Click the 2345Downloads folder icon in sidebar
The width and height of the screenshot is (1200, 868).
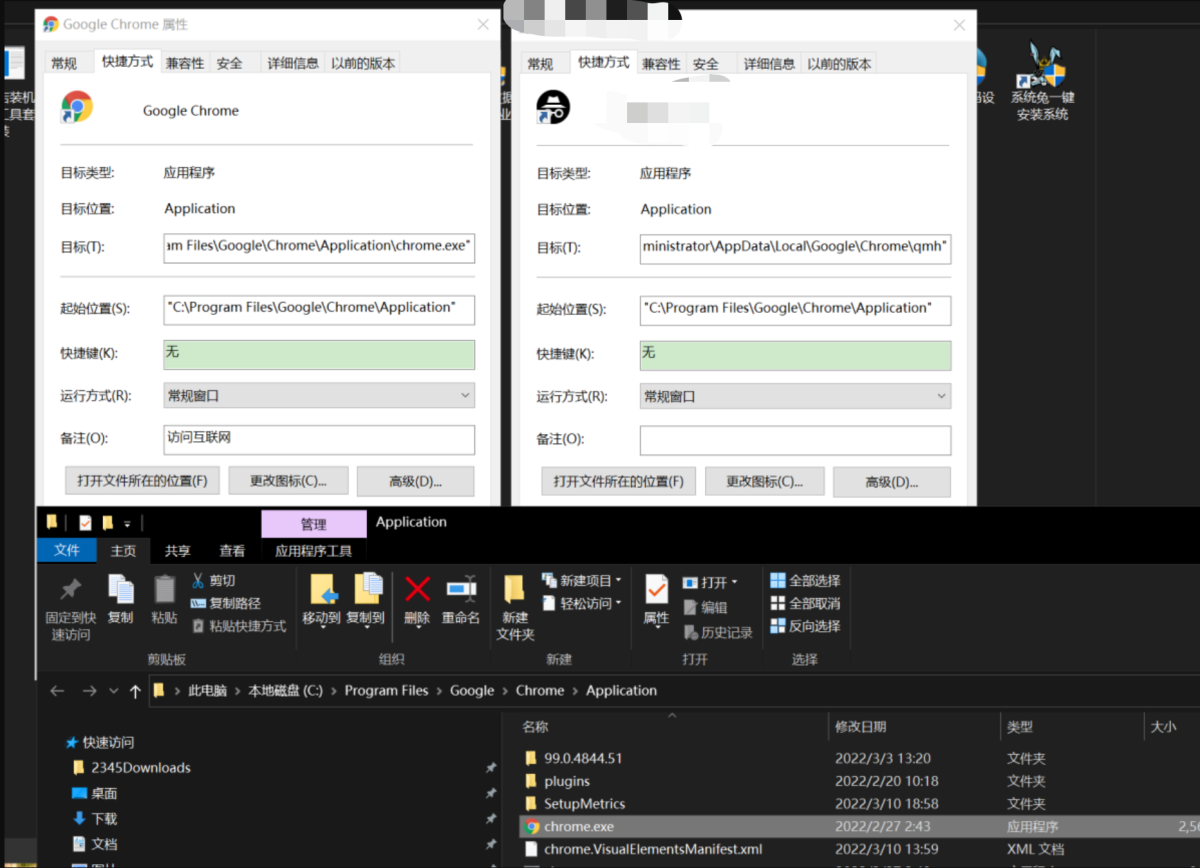coord(80,768)
